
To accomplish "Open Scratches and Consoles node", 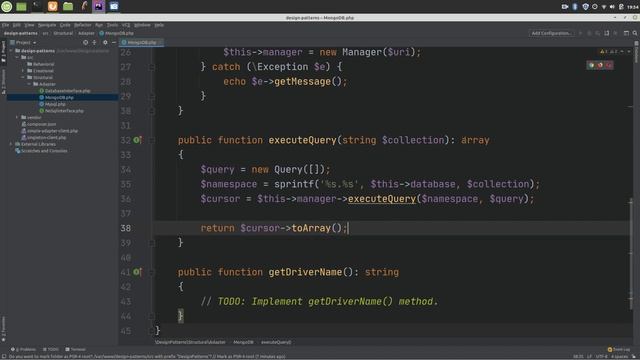I will pyautogui.click(x=44, y=151).
